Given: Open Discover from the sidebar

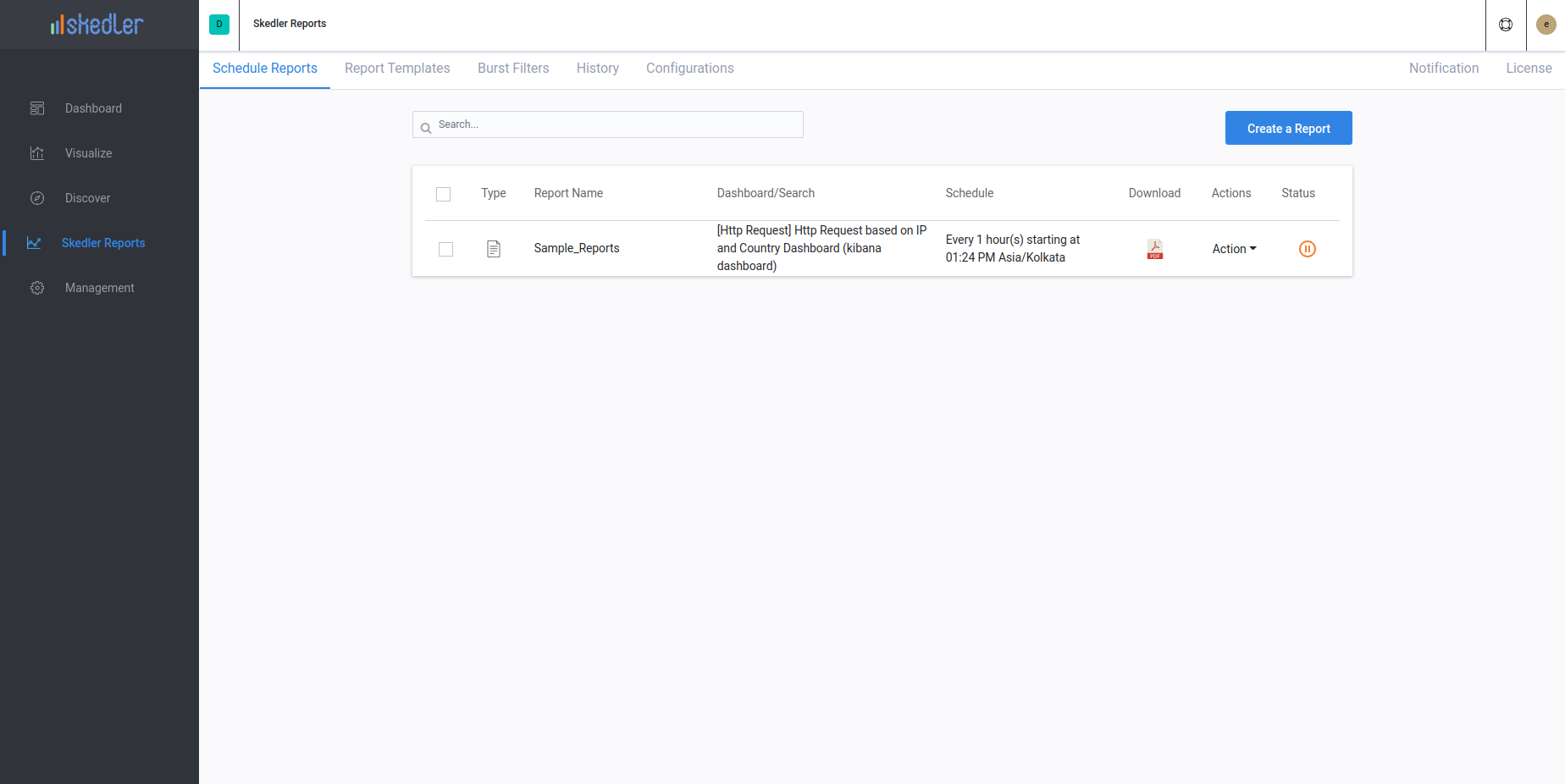Looking at the screenshot, I should (87, 198).
